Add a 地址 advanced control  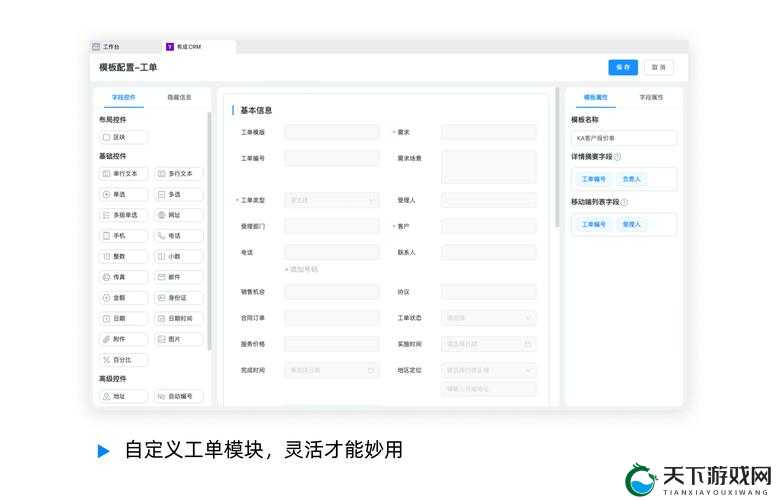click(x=123, y=396)
